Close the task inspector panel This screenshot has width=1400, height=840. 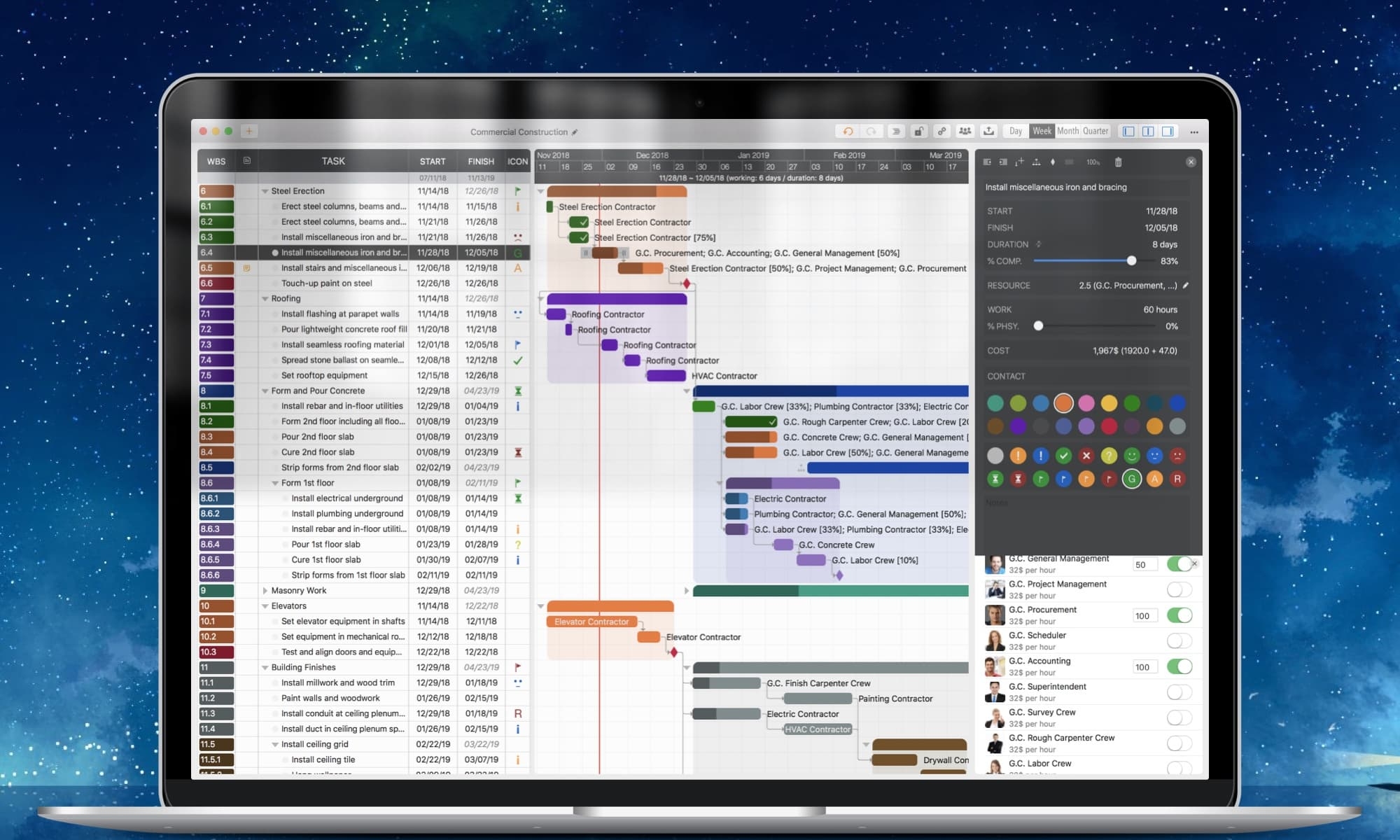point(1191,161)
